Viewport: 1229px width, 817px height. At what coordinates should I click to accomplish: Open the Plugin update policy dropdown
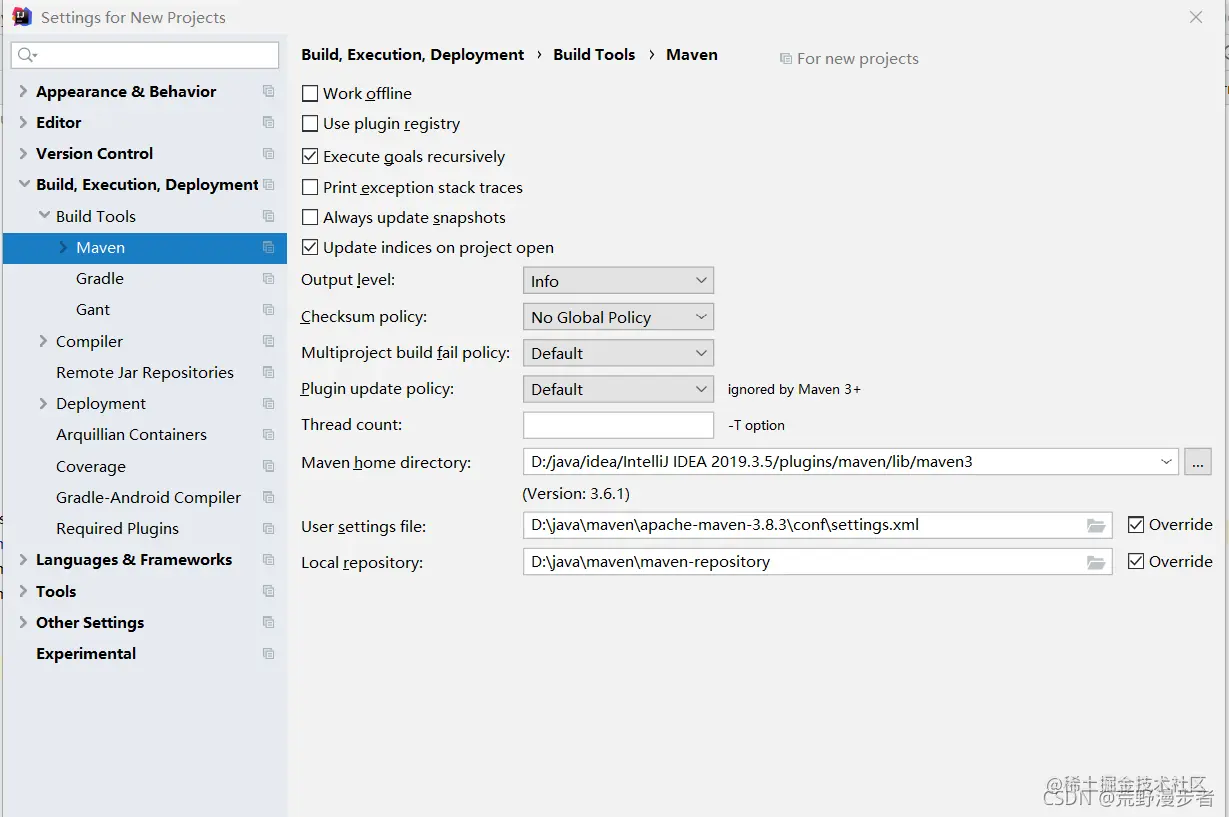(618, 389)
